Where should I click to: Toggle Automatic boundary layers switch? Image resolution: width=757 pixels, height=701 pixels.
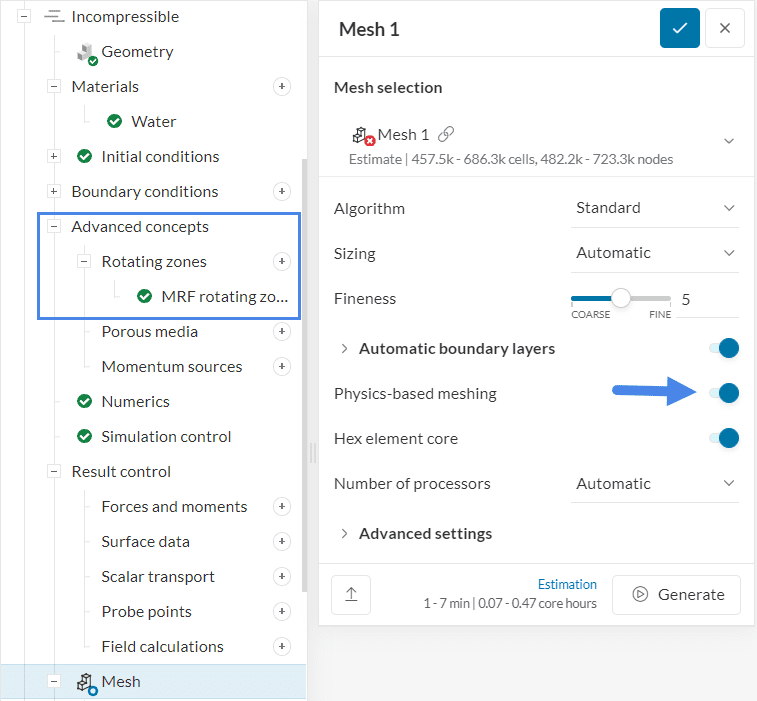(724, 348)
